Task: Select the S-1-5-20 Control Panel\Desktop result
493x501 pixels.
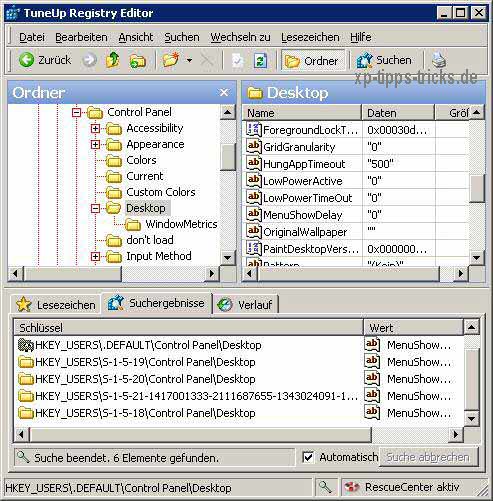Action: (239, 379)
